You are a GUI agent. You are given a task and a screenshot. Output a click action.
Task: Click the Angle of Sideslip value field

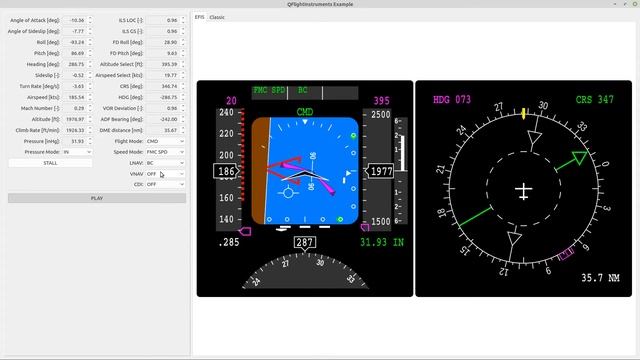(77, 31)
